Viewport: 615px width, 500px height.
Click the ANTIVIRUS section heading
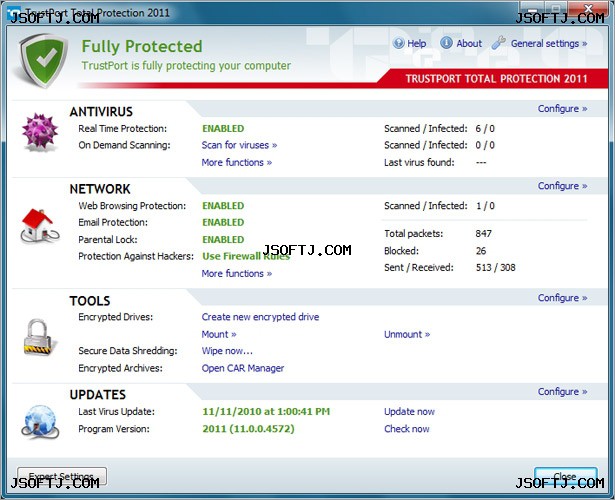pos(101,112)
